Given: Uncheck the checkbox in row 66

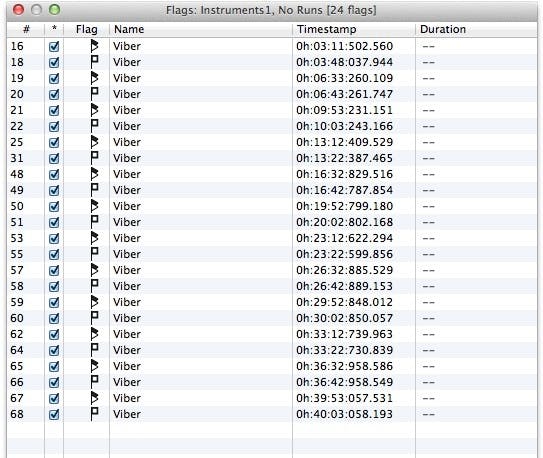Looking at the screenshot, I should click(x=54, y=382).
